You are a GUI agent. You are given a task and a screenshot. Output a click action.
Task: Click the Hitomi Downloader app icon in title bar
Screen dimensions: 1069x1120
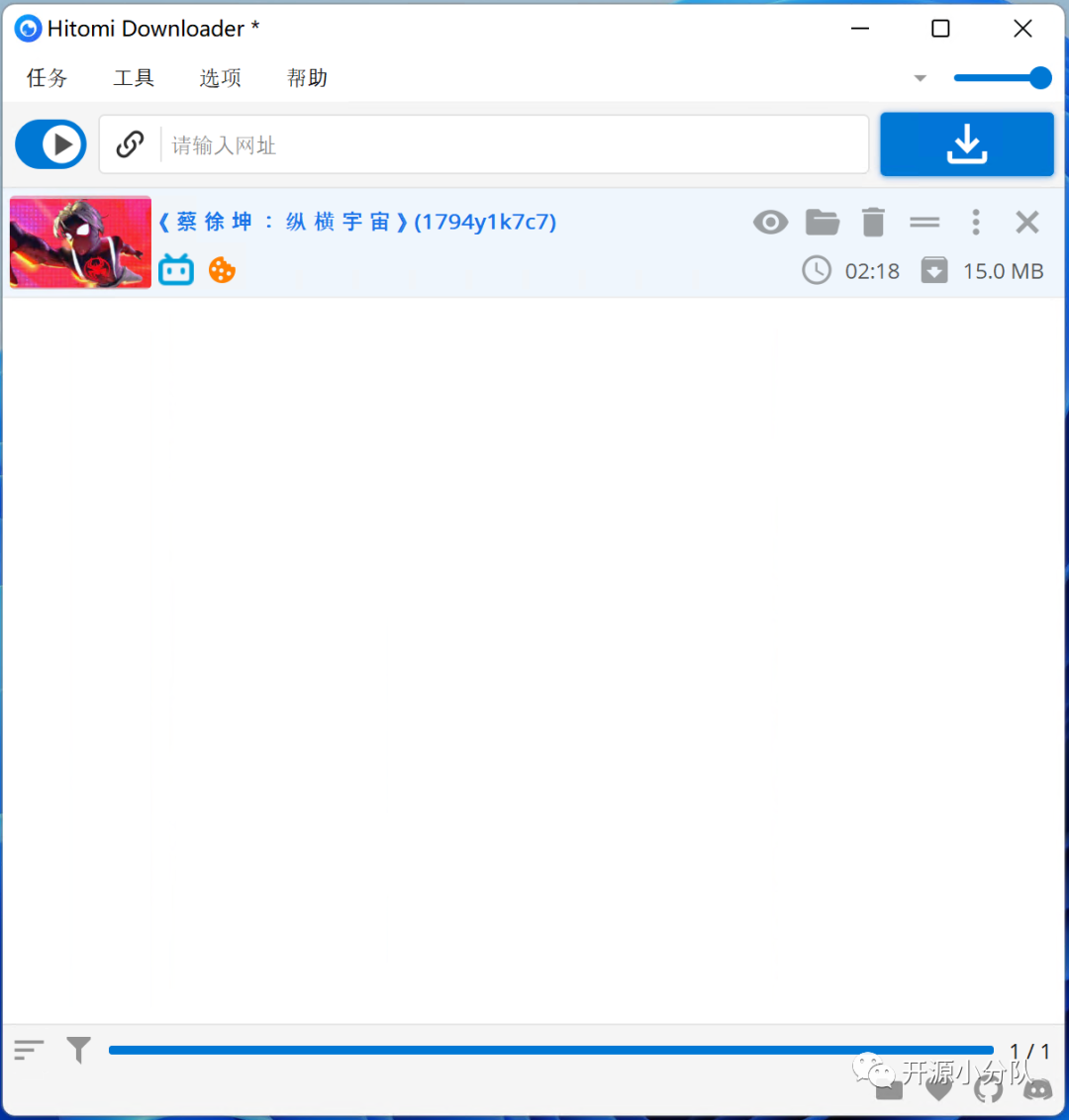(x=28, y=29)
